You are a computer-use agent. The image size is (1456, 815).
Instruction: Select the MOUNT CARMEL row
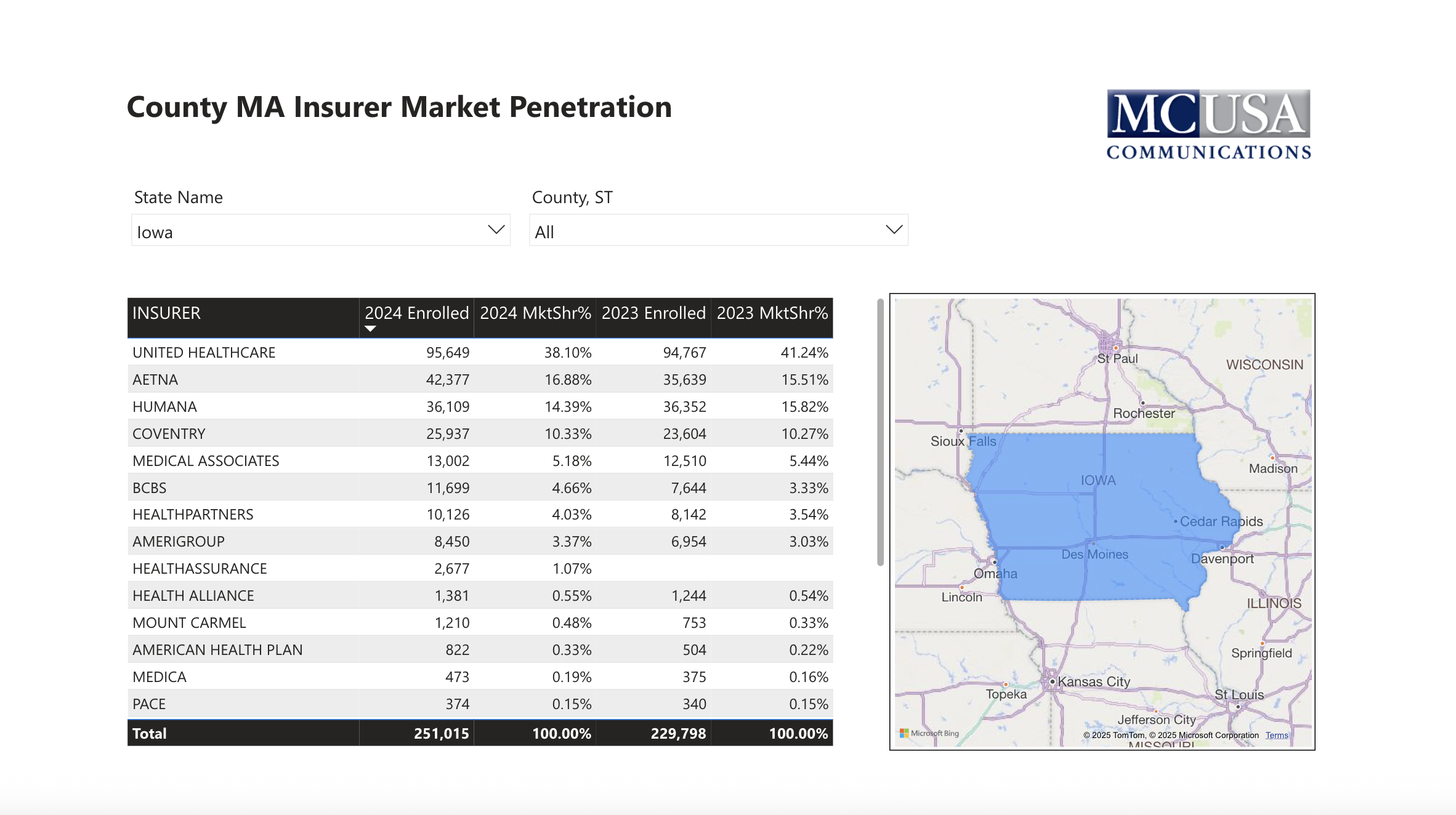click(480, 622)
